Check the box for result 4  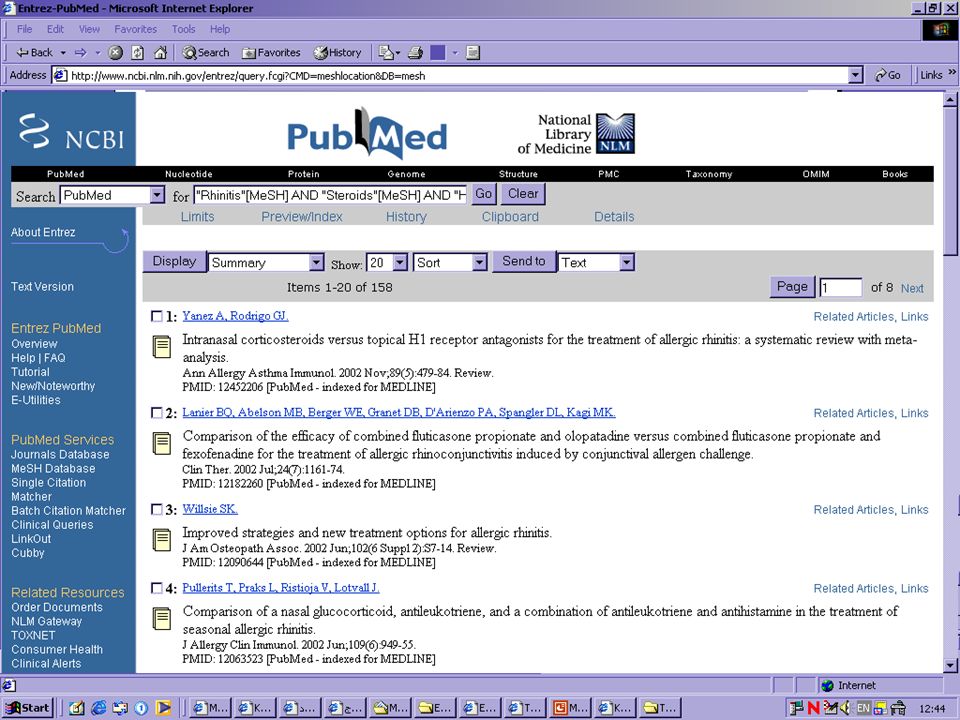tap(157, 588)
